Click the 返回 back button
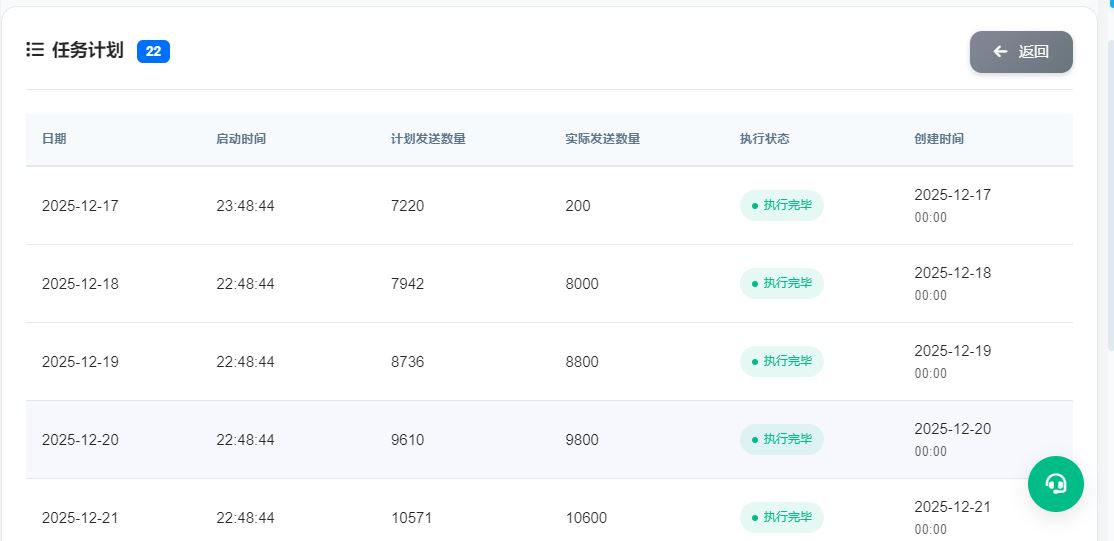1114x541 pixels. click(1021, 52)
